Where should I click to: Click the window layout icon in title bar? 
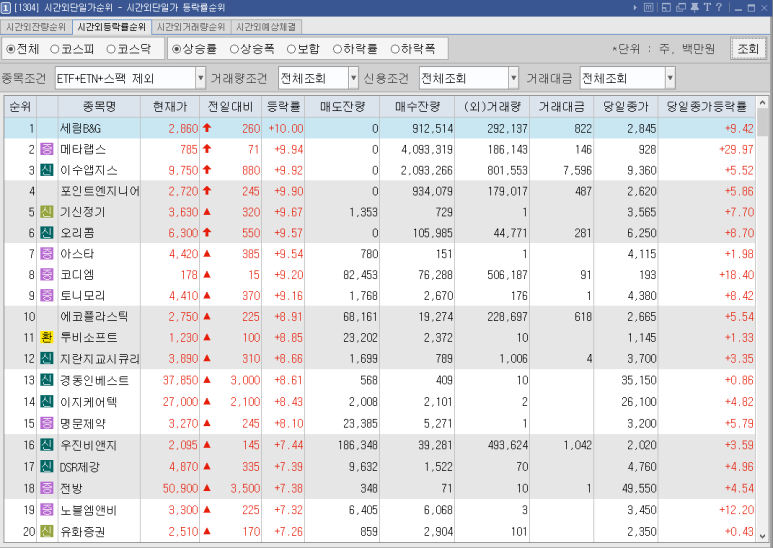(x=666, y=7)
